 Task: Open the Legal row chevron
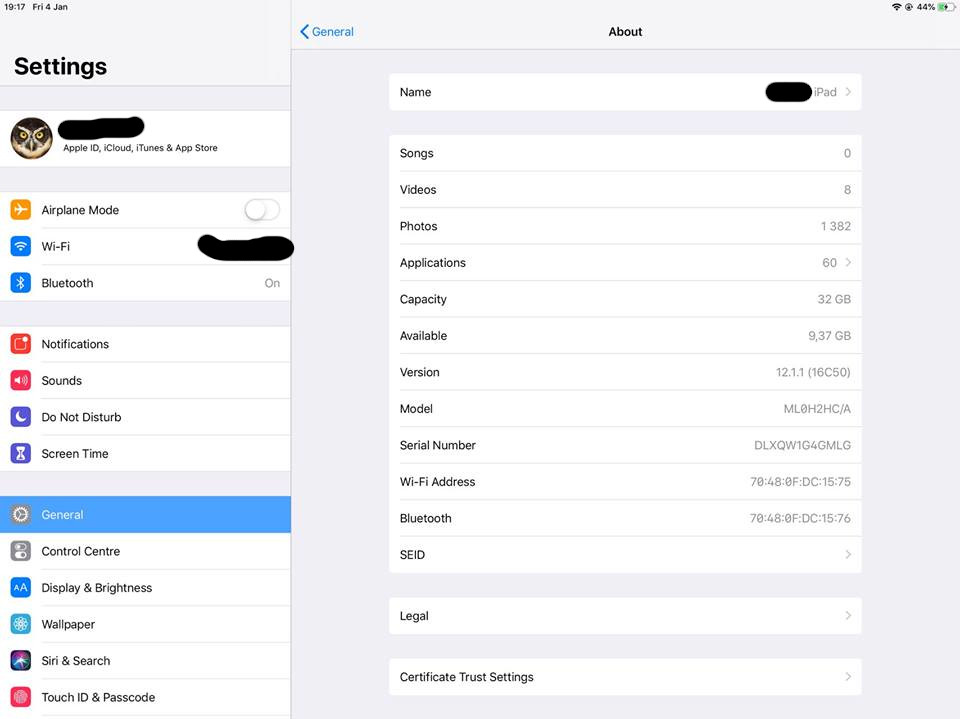pos(849,615)
